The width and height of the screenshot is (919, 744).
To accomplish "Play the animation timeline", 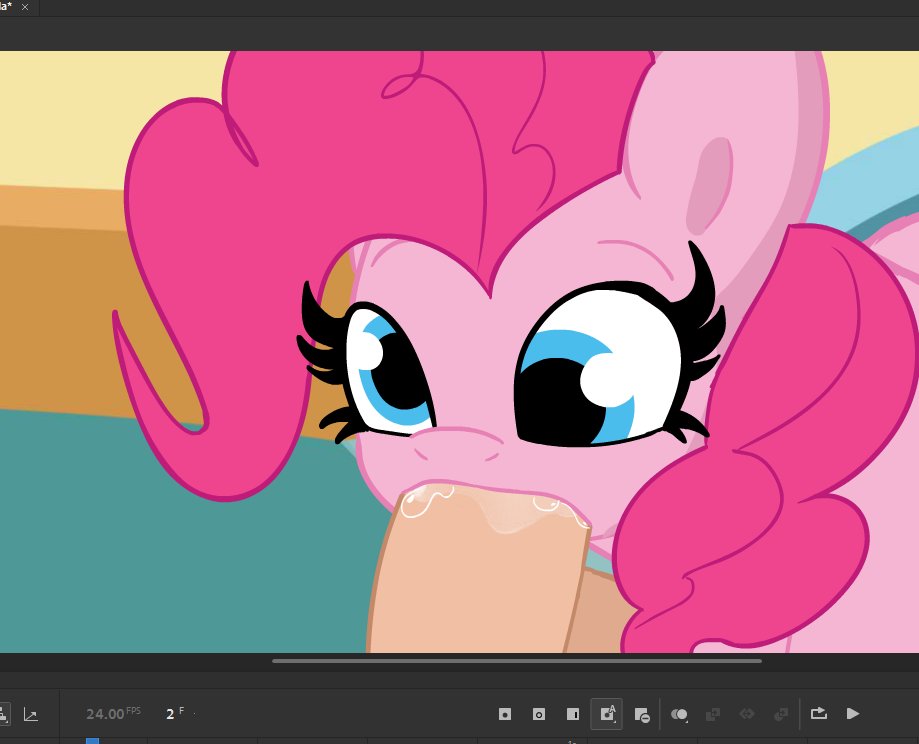I will (x=853, y=714).
